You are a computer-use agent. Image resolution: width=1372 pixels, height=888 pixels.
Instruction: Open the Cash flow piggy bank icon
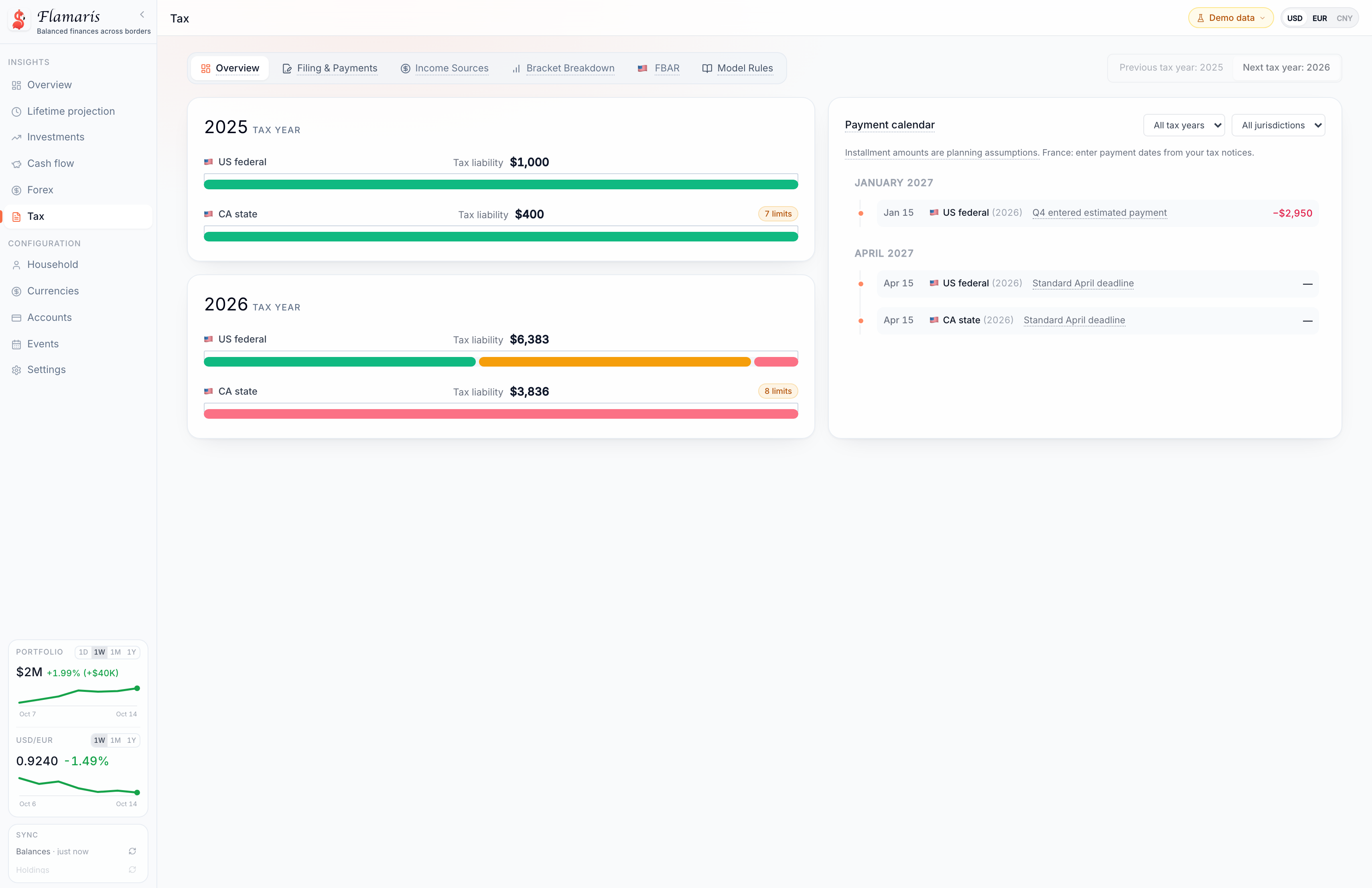[x=16, y=164]
